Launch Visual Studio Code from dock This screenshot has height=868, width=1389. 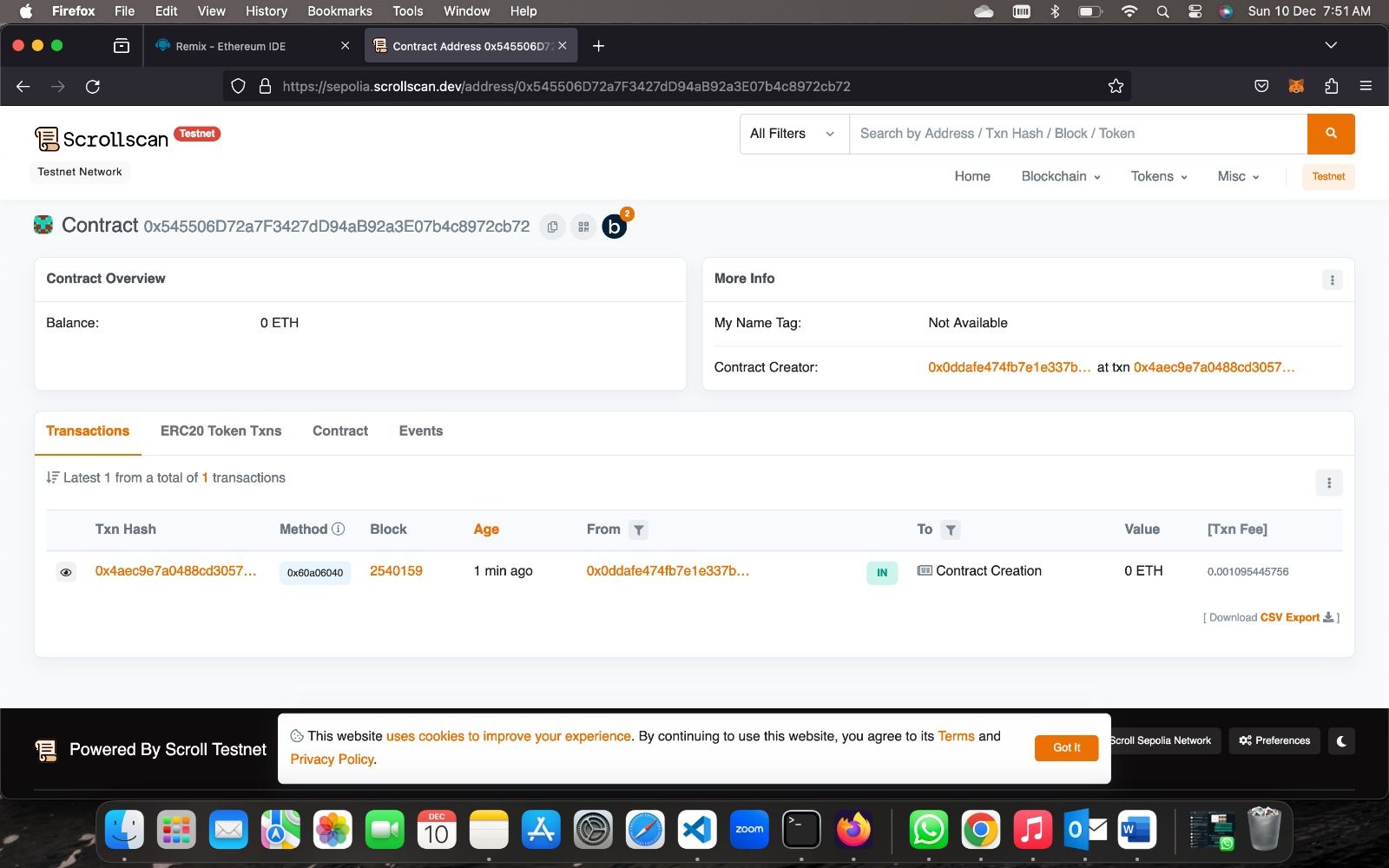pos(697,830)
